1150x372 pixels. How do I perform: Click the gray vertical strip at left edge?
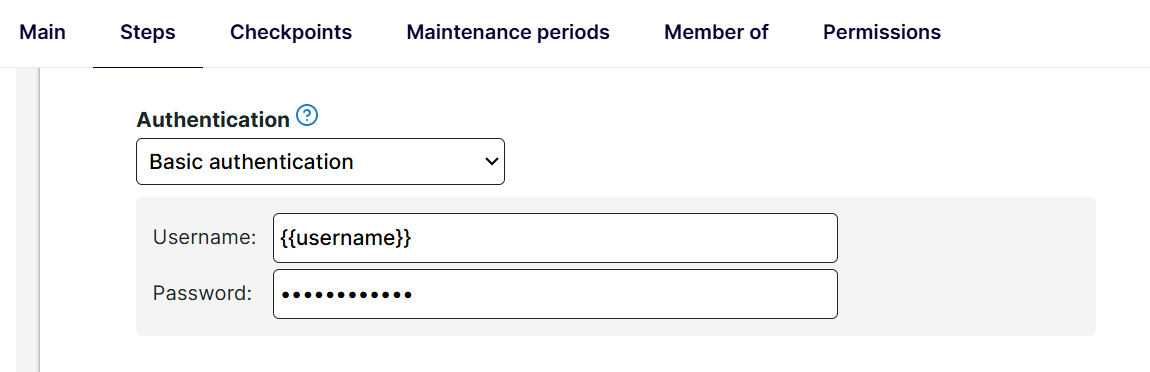pos(27,220)
